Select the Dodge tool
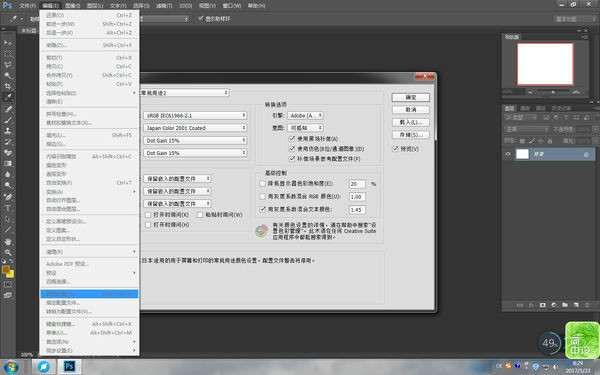This screenshot has width=600, height=375. click(x=8, y=185)
